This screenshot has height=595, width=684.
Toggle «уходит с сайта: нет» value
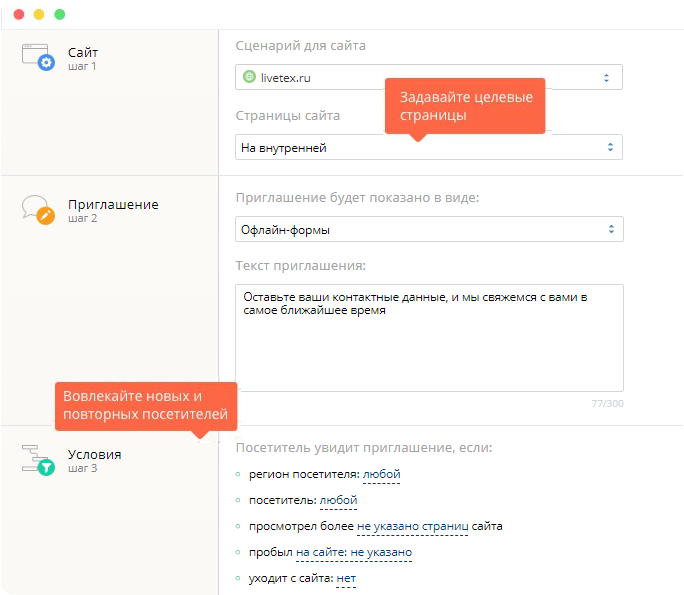point(346,579)
